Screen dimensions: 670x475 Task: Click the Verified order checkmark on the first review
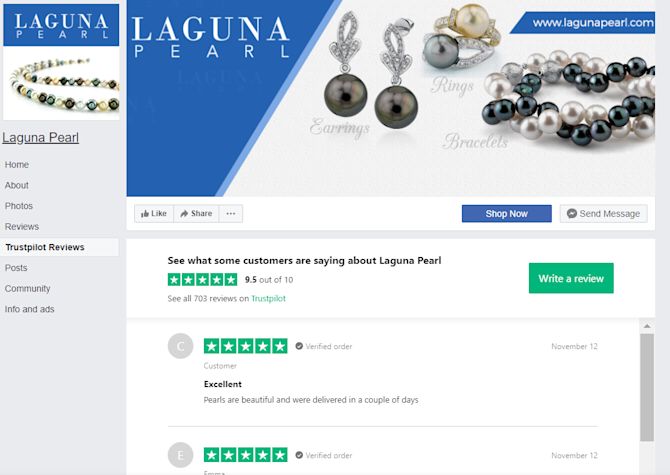click(x=299, y=346)
